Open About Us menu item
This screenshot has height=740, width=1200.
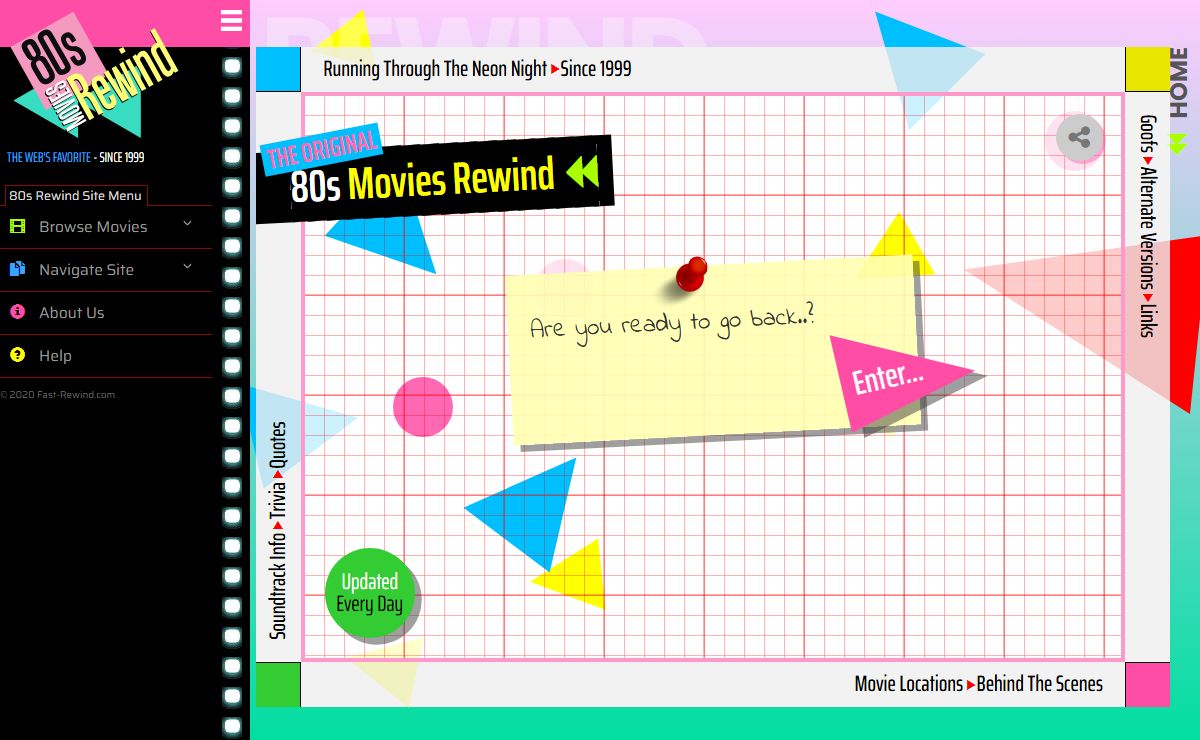106,313
